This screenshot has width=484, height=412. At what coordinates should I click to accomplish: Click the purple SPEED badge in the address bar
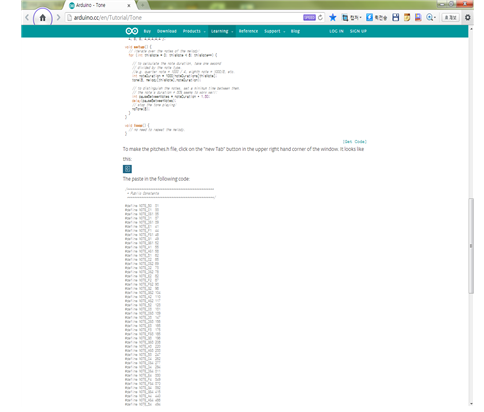pos(309,18)
